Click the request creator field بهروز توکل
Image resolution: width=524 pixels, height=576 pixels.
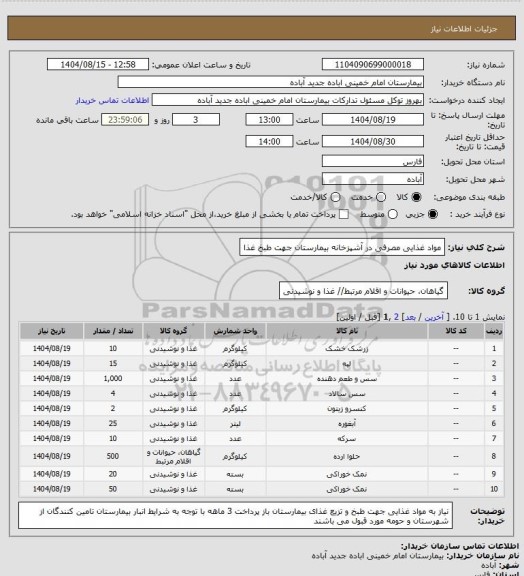pyautogui.click(x=288, y=100)
